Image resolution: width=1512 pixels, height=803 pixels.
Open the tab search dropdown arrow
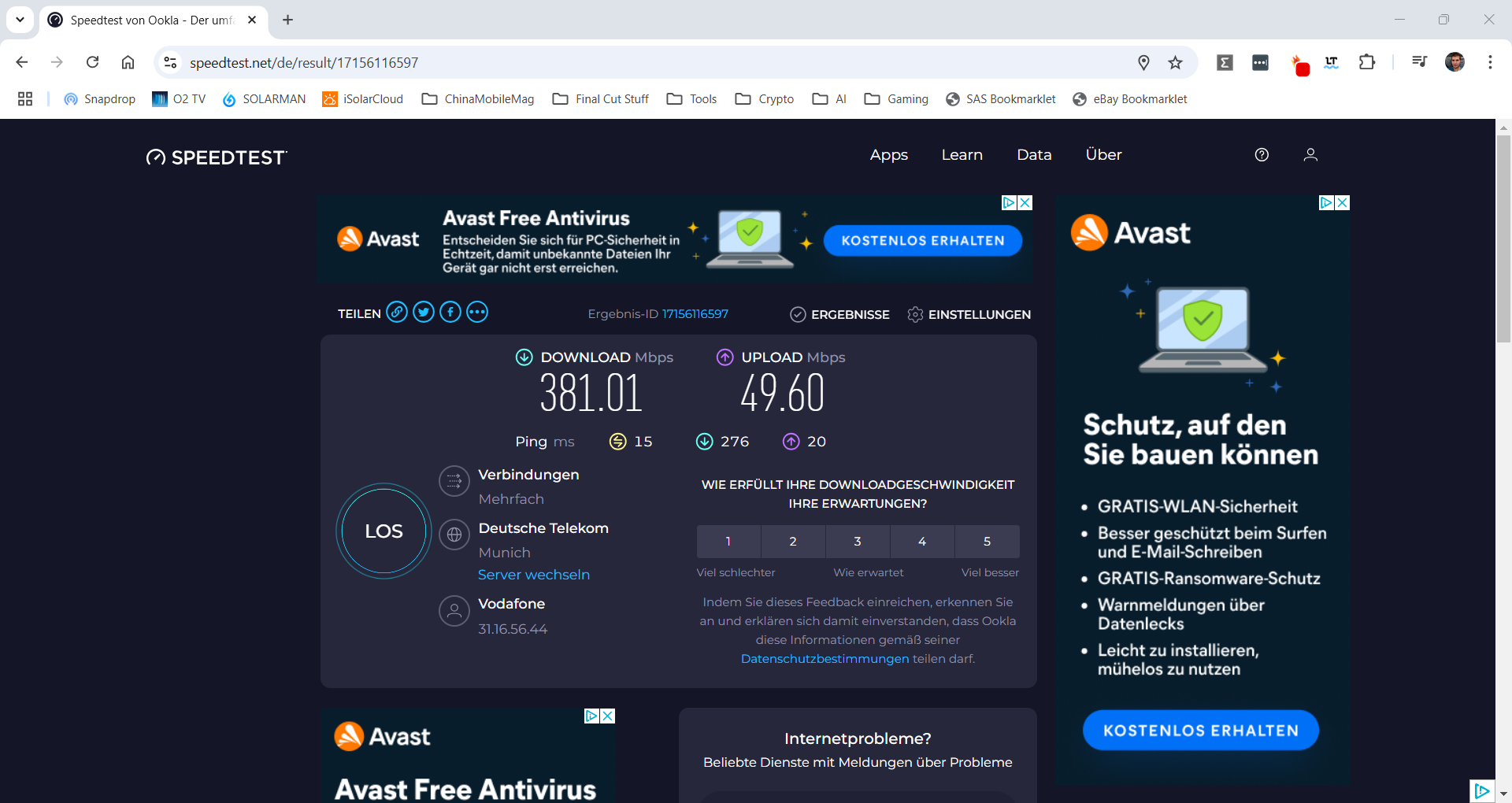[x=20, y=20]
